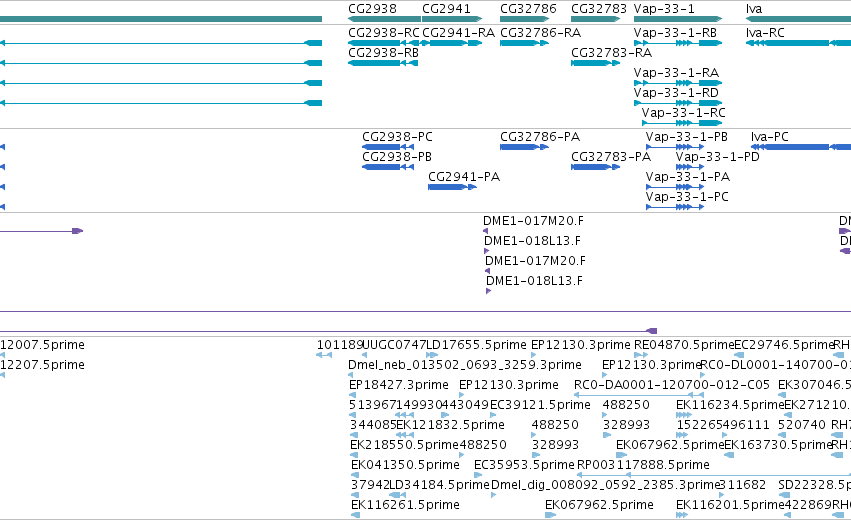This screenshot has width=851, height=520.
Task: Select the 'Vap-33-1' gene label
Action: click(664, 9)
